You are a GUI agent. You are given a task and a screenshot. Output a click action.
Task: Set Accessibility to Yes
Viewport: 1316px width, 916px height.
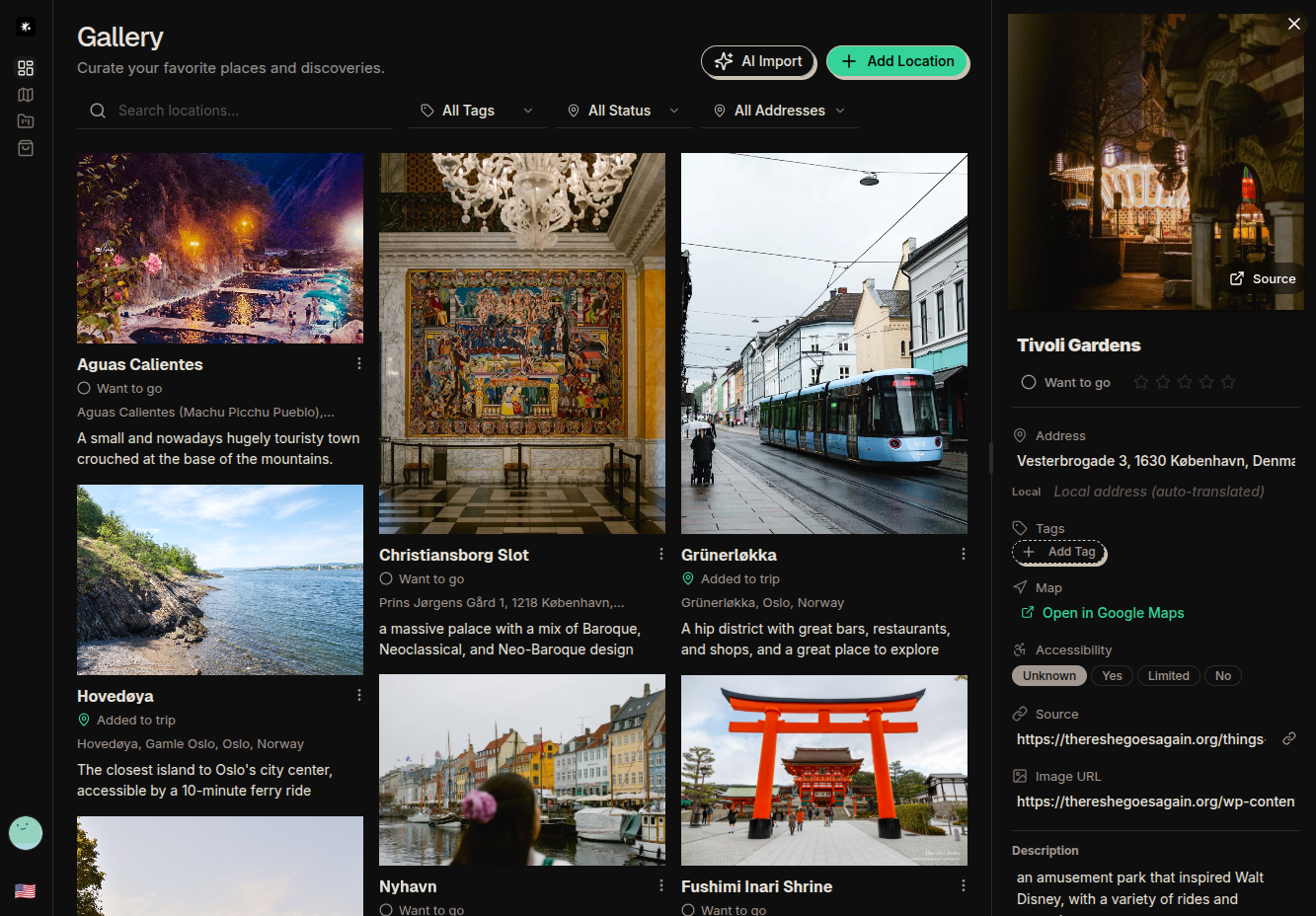1112,675
